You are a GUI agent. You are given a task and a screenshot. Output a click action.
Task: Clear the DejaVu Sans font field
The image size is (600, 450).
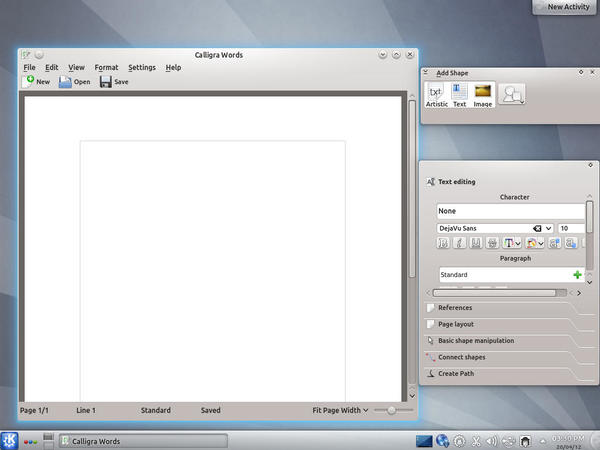pos(537,228)
